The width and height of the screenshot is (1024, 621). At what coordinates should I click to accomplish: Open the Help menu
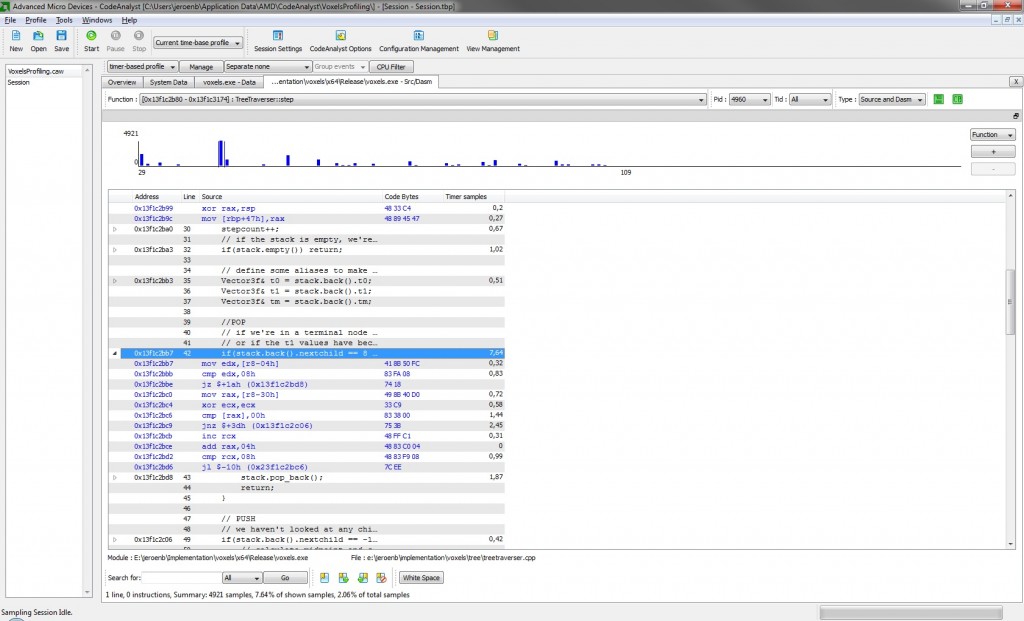(129, 20)
